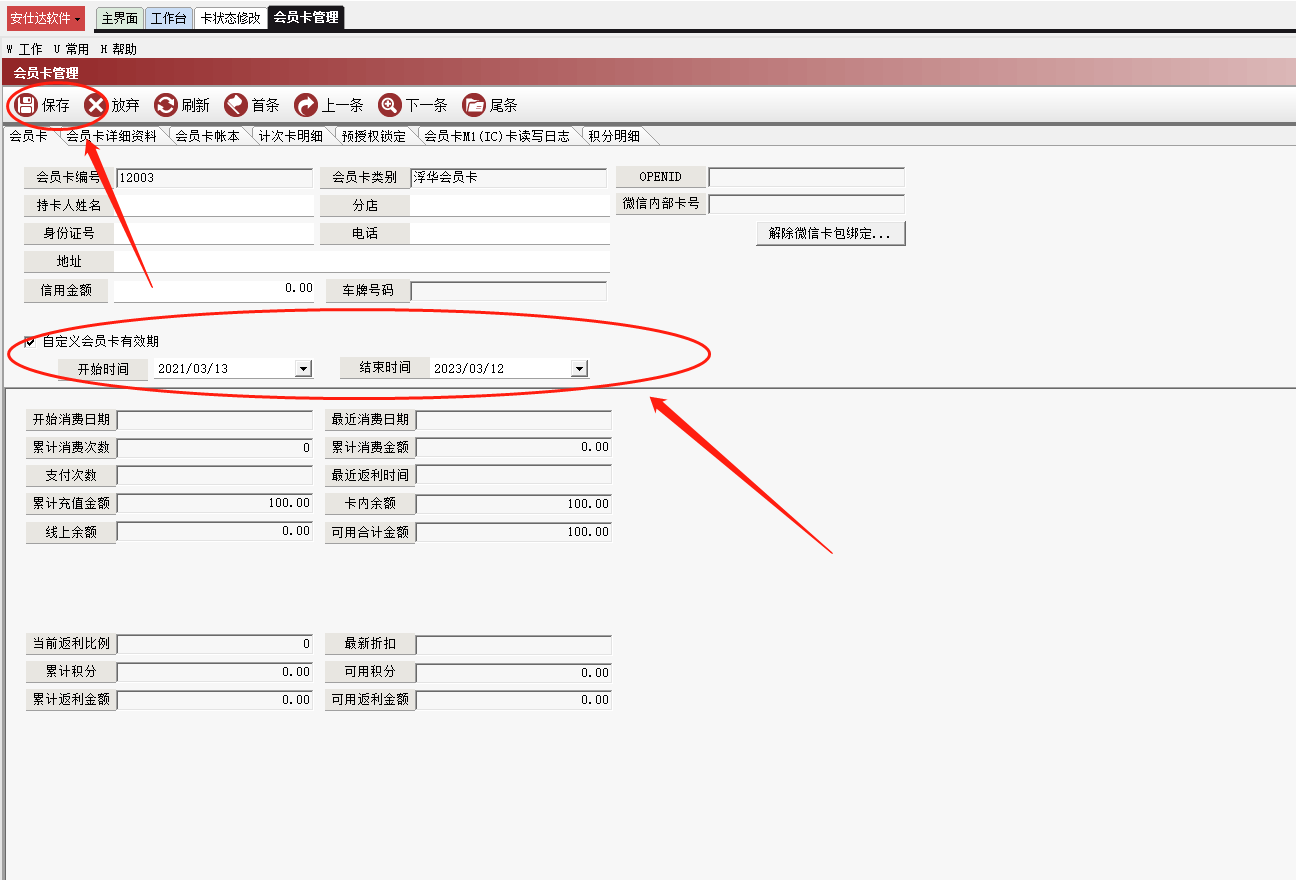Click the 保存 save icon
The image size is (1296, 880).
point(27,105)
